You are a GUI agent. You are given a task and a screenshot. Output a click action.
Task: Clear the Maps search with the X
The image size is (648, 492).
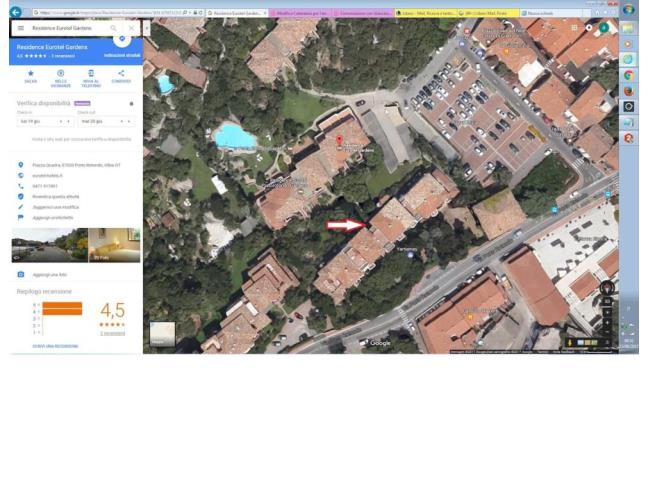click(131, 28)
